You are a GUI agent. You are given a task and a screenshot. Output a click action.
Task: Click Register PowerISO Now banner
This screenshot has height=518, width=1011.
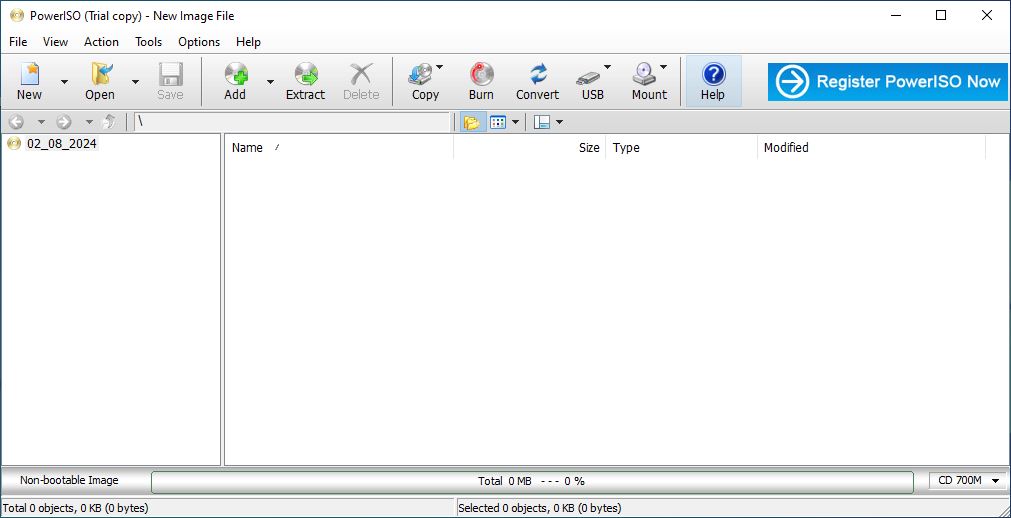(x=887, y=81)
